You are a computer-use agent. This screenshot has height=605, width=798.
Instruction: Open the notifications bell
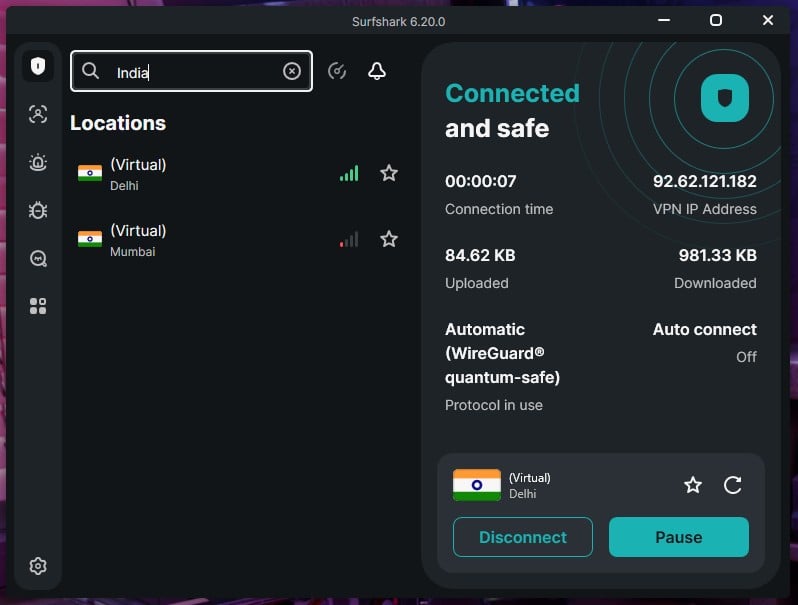(377, 71)
